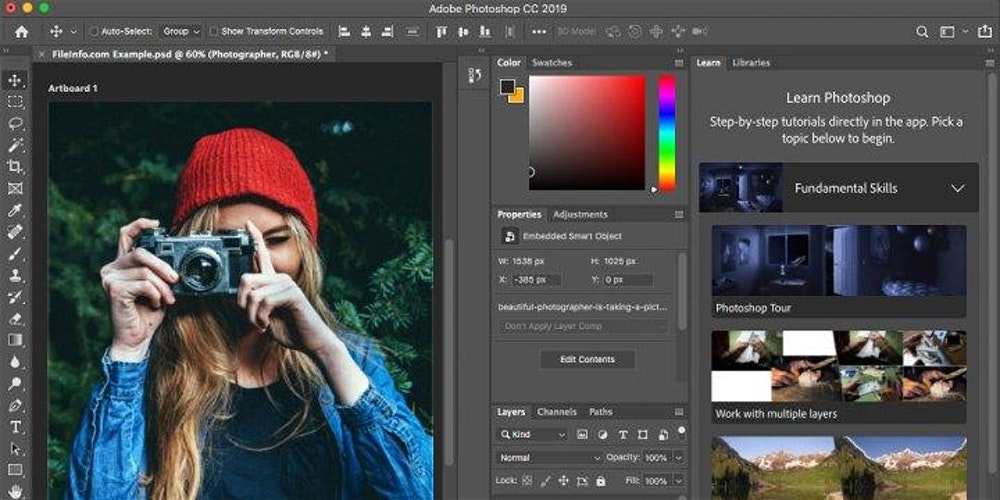Open the Channels tab
The image size is (1000, 500).
557,412
